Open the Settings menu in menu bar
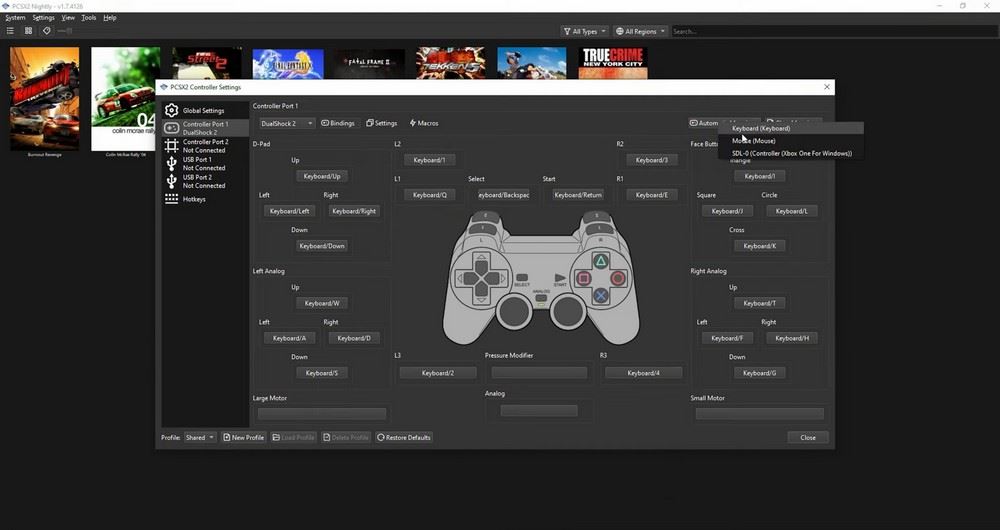Viewport: 1000px width, 530px height. [43, 18]
